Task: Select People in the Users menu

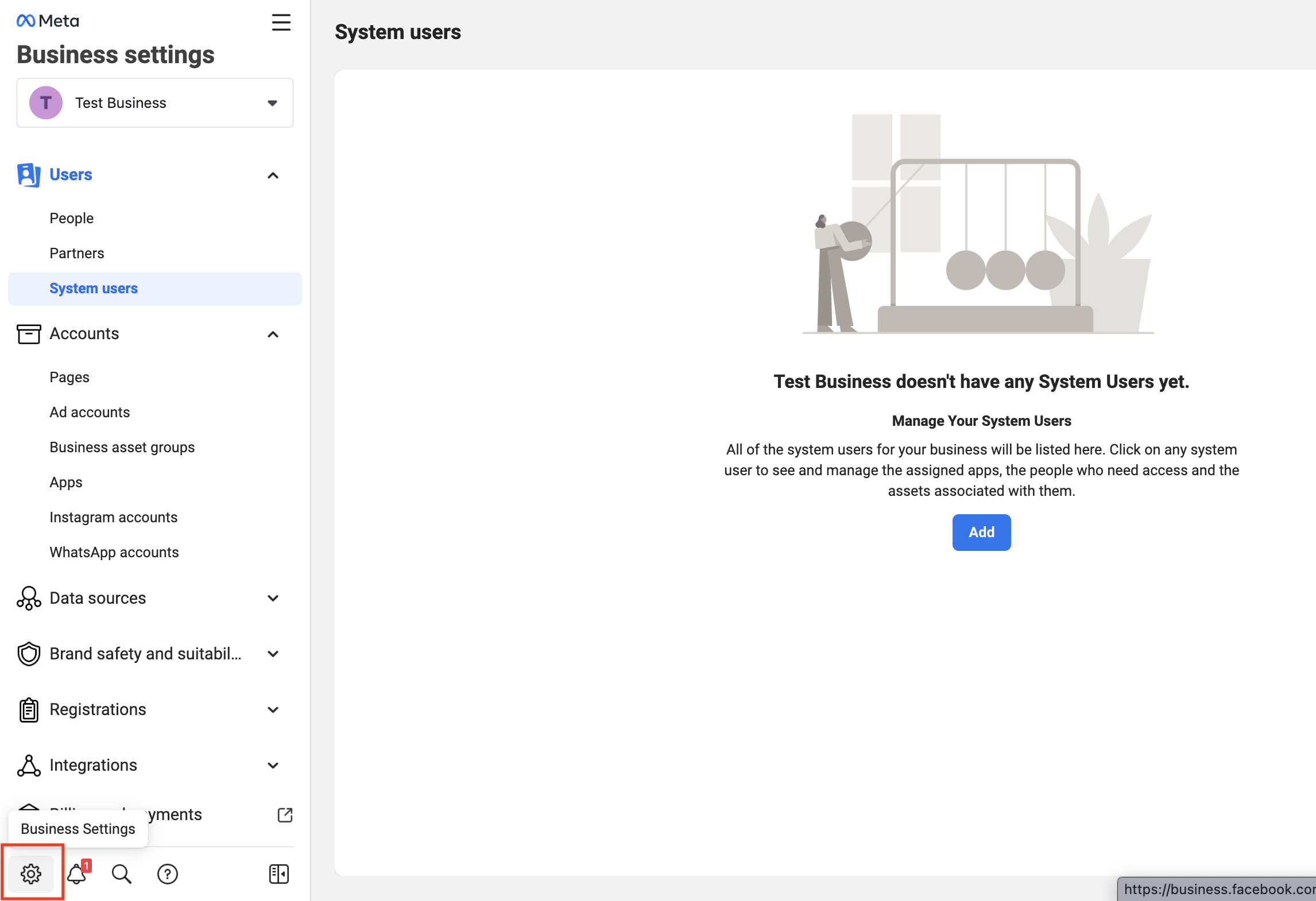Action: coord(71,218)
